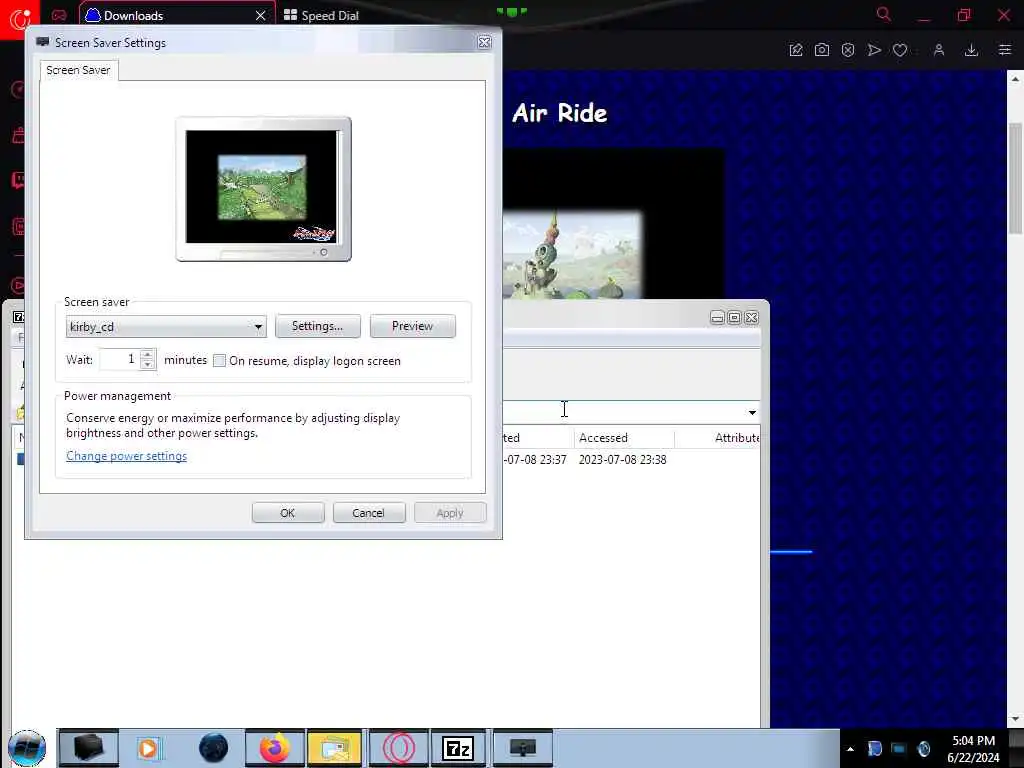Show hidden system tray icons arrow
Screen dimensions: 1024x768
pos(850,749)
